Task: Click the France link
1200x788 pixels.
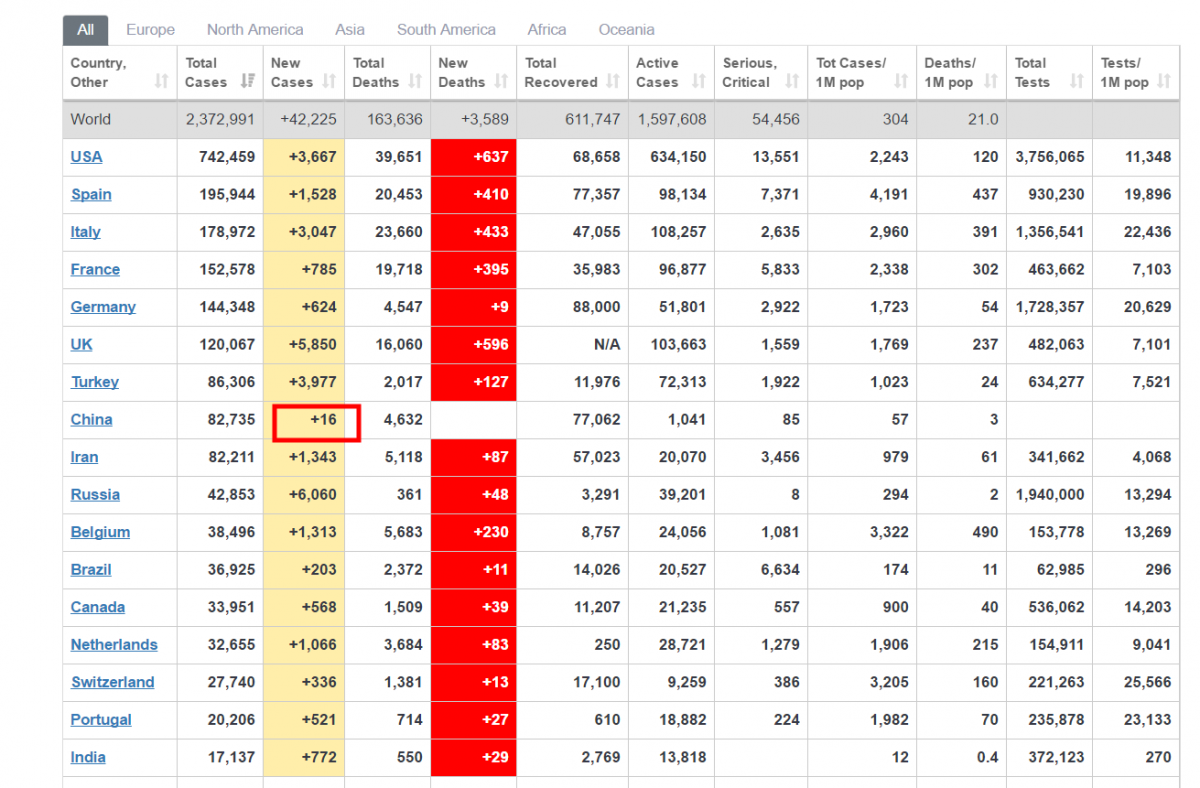Action: 95,270
